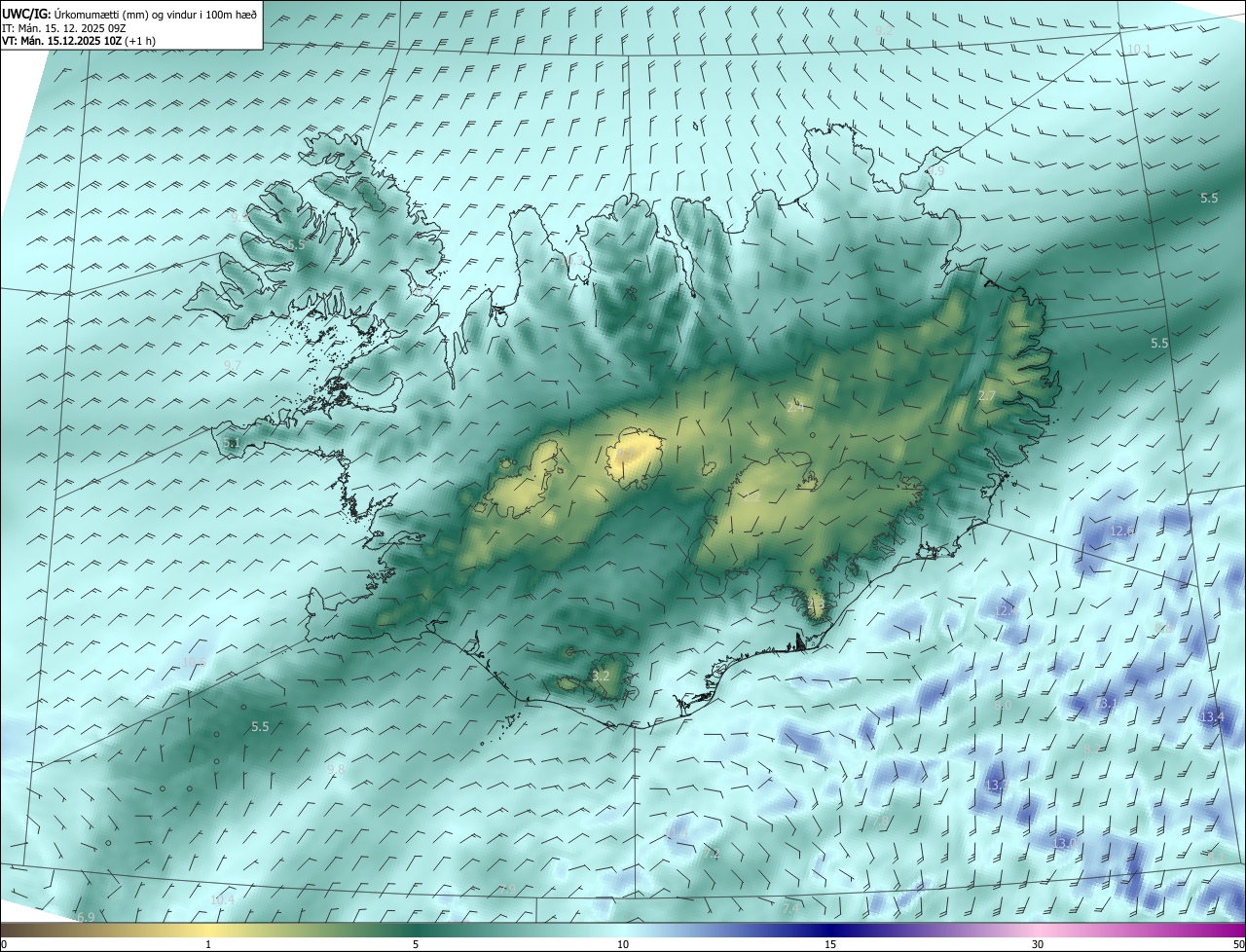Click the 9.7 value on the map
The height and width of the screenshot is (952, 1246).
232,365
